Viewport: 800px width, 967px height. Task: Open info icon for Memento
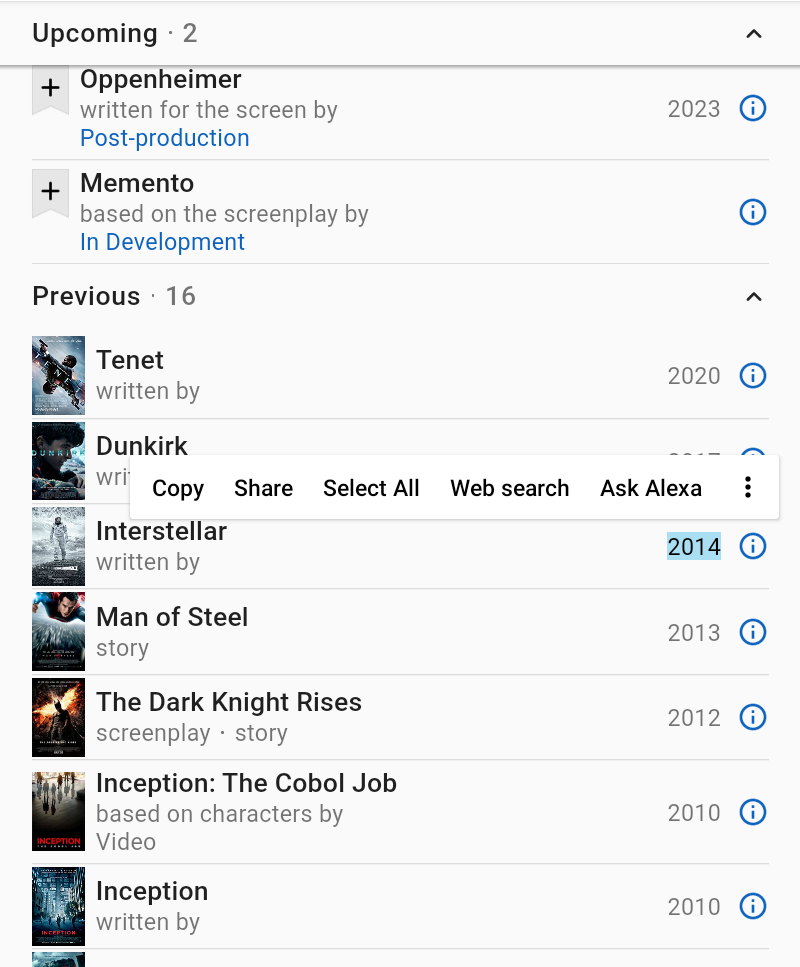752,212
